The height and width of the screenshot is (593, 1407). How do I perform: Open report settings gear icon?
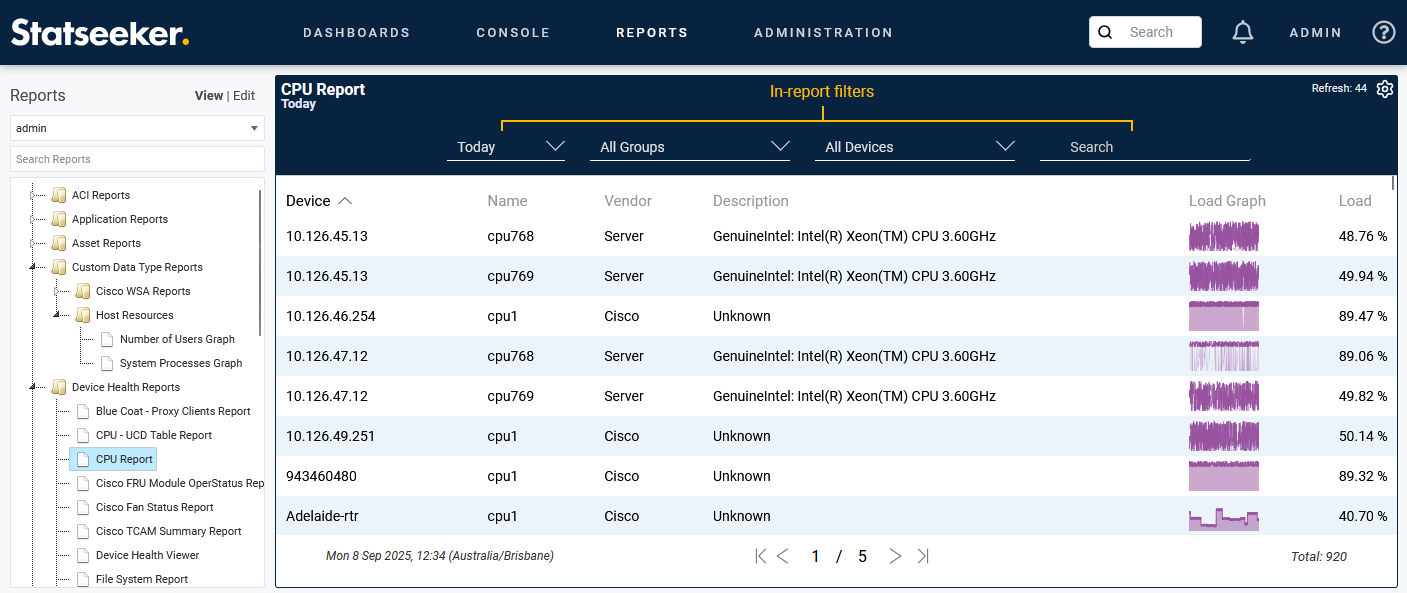point(1384,89)
